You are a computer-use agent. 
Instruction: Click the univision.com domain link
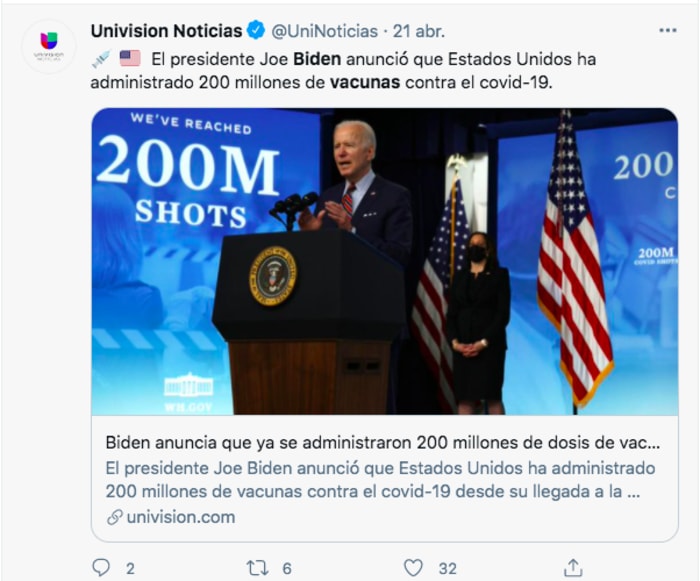pos(181,517)
